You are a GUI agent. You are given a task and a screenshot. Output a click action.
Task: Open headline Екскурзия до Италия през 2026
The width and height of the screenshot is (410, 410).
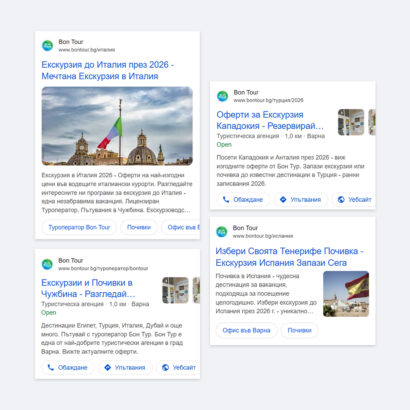tap(108, 70)
